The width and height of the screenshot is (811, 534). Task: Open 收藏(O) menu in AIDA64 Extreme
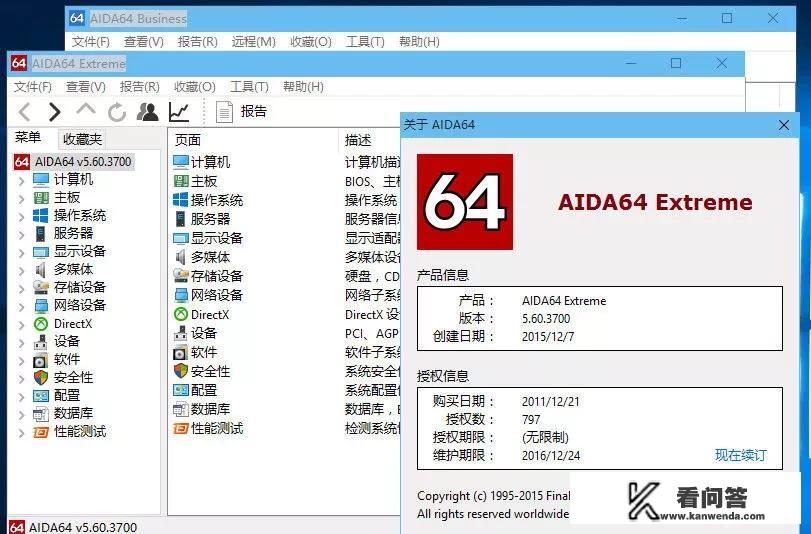(x=194, y=87)
